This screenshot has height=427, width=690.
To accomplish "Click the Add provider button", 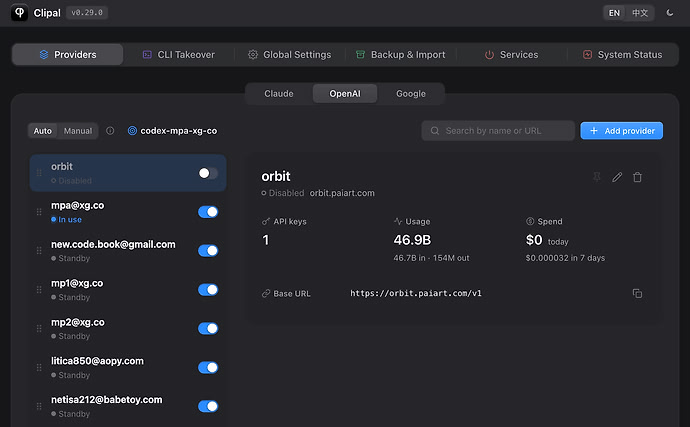I will (621, 131).
